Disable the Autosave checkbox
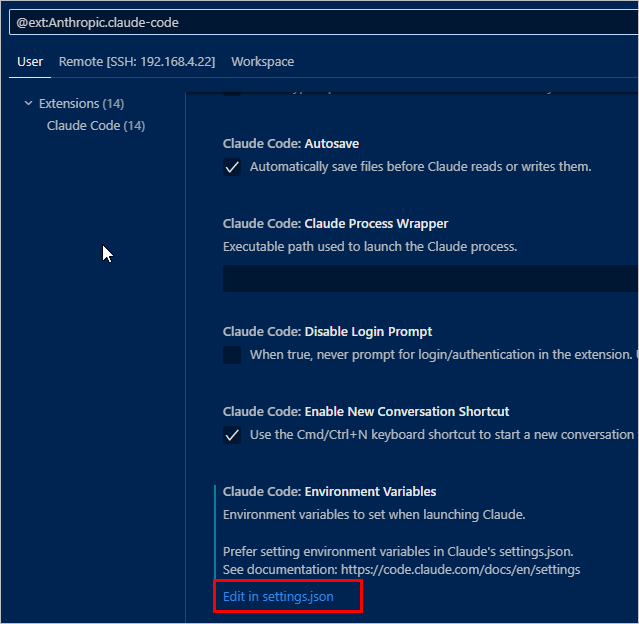Image resolution: width=639 pixels, height=624 pixels. tap(232, 167)
